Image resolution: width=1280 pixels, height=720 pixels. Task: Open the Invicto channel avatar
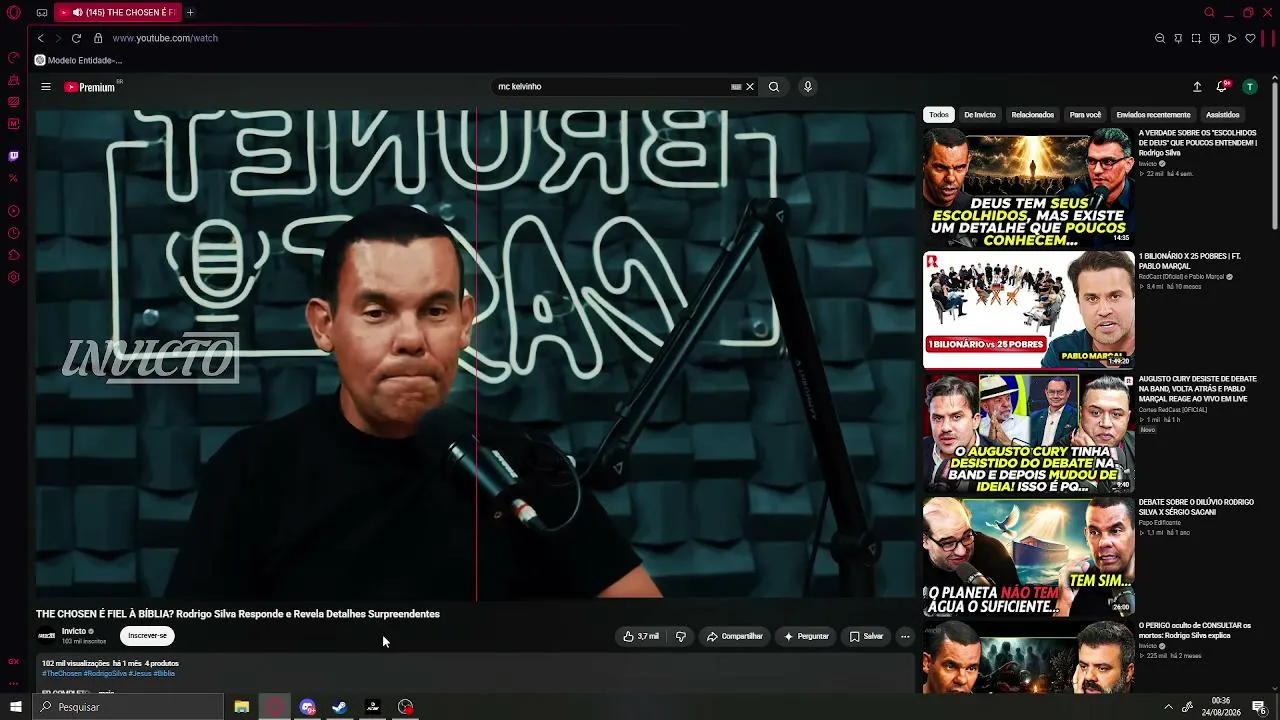click(46, 636)
